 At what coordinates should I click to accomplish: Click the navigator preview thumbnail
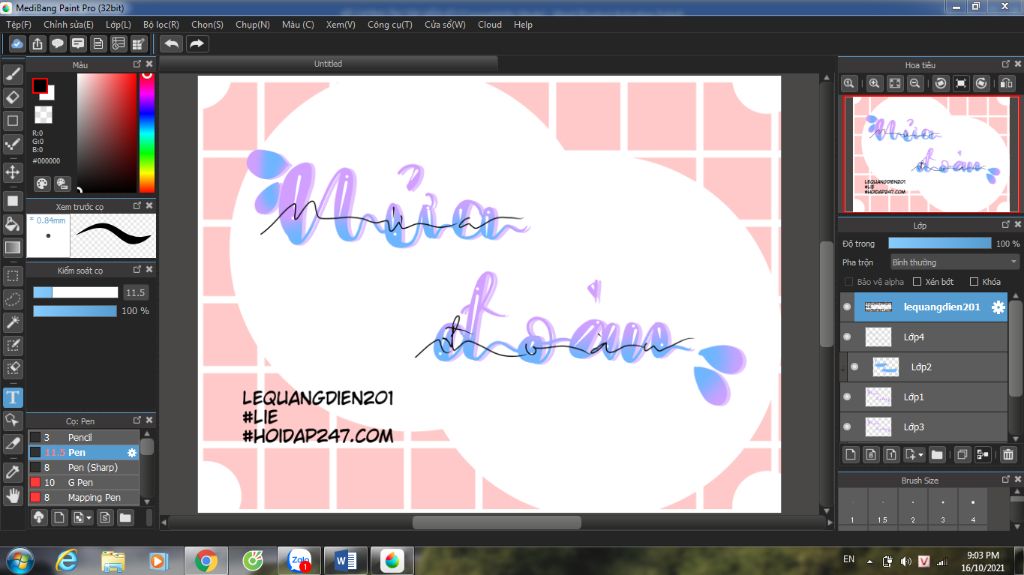(930, 154)
